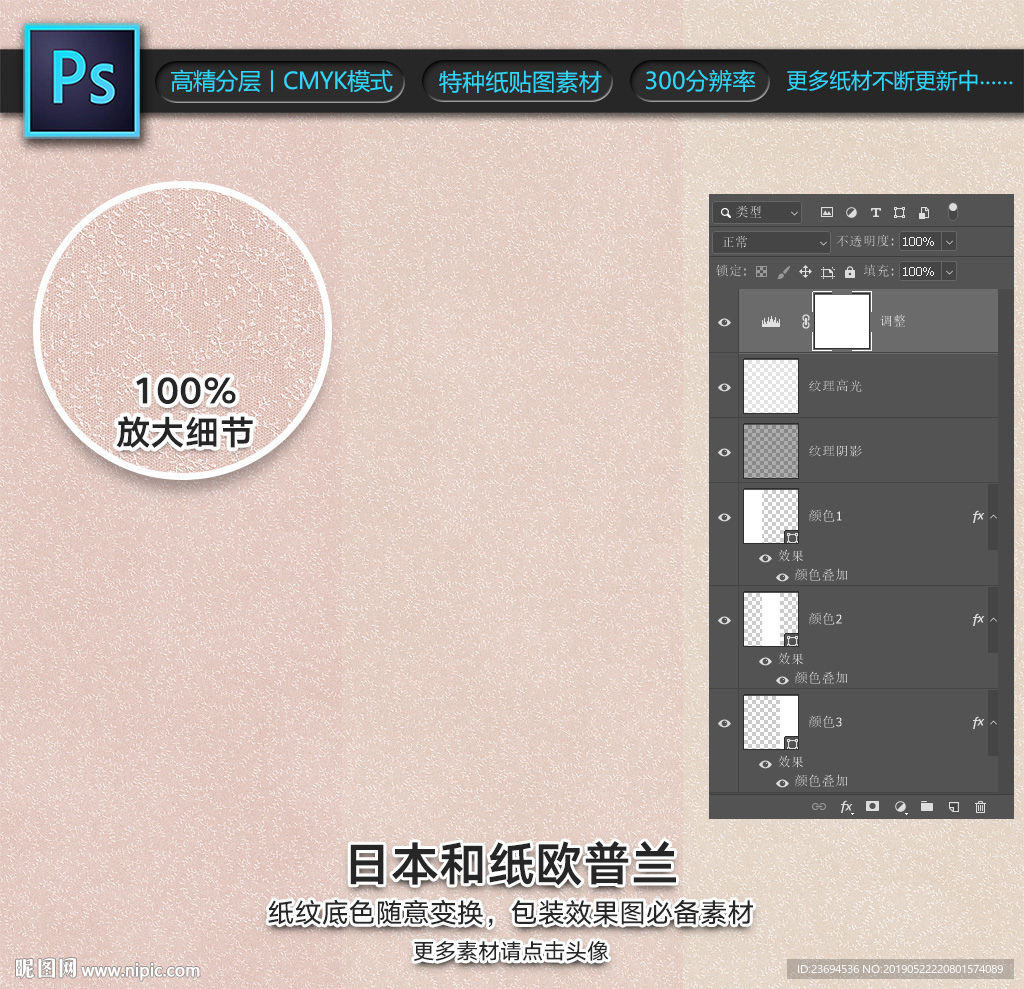Select the 纹理高光 layer thumbnail
Viewport: 1024px width, 989px height.
pyautogui.click(x=771, y=386)
